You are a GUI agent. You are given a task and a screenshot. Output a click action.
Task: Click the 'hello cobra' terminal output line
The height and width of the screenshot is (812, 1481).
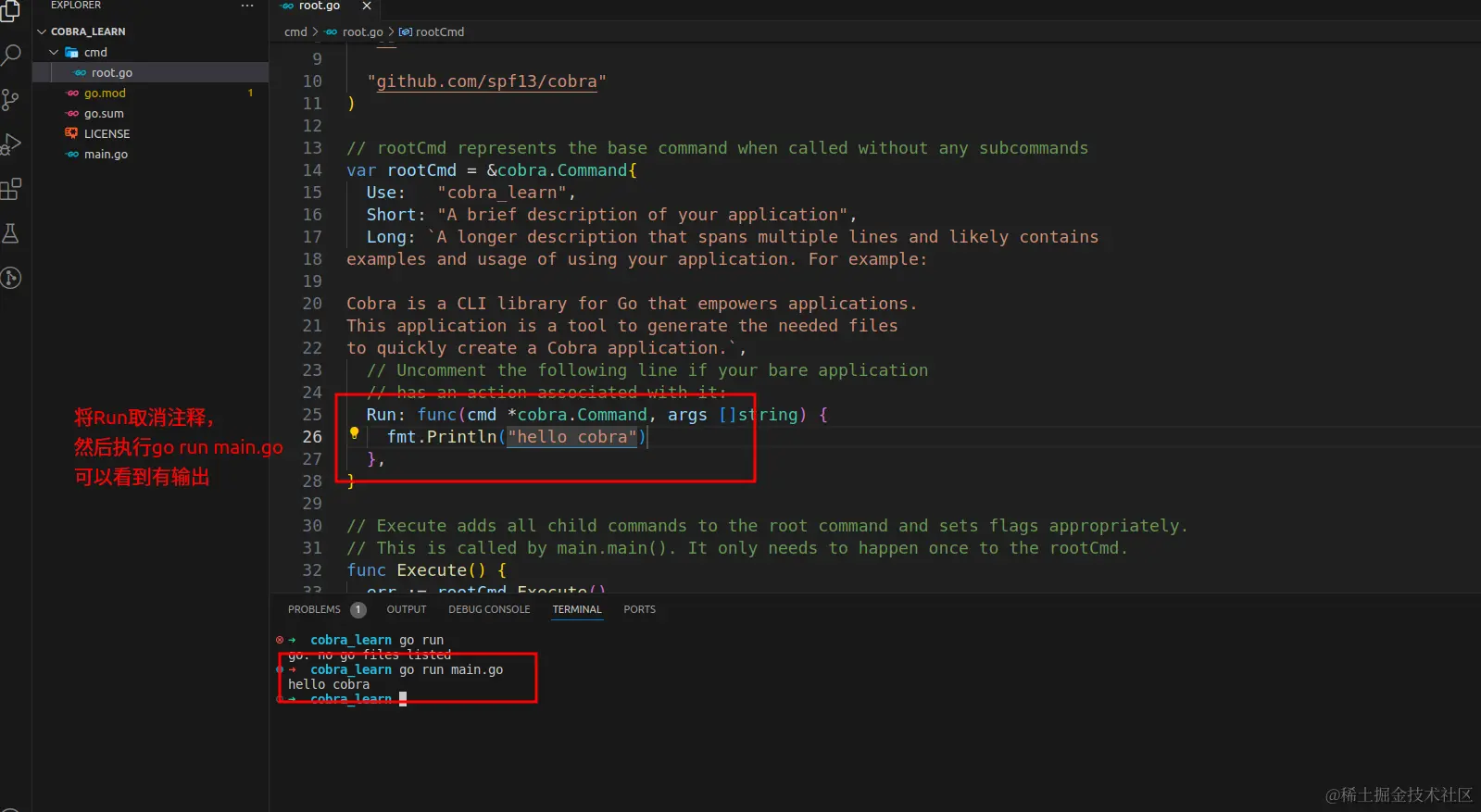[x=329, y=684]
